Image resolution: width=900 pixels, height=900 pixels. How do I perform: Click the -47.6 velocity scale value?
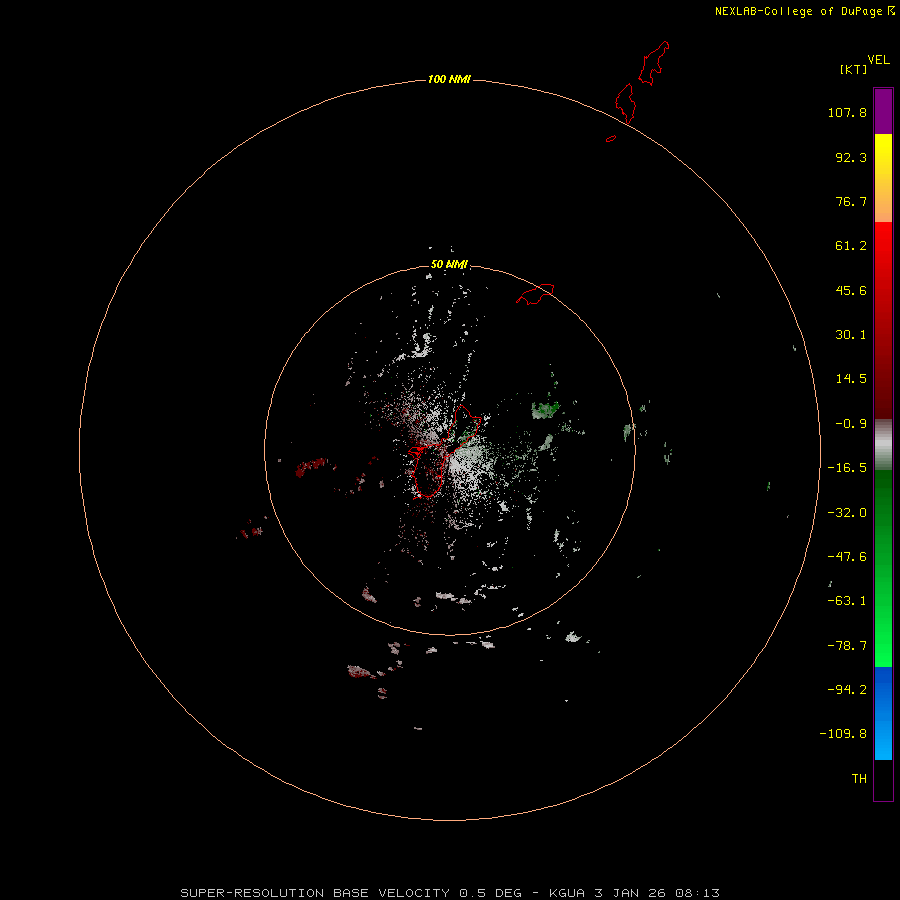[x=847, y=557]
